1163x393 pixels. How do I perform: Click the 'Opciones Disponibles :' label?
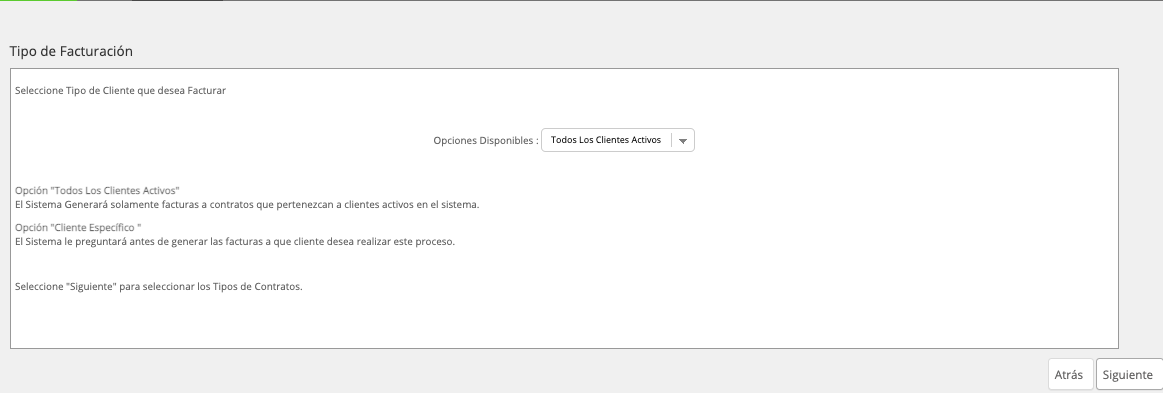pyautogui.click(x=486, y=141)
